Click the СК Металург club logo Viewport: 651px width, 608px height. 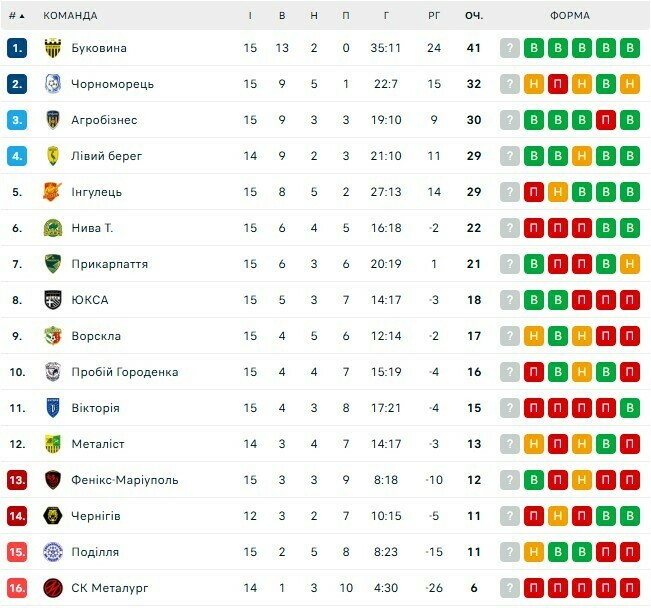(53, 588)
